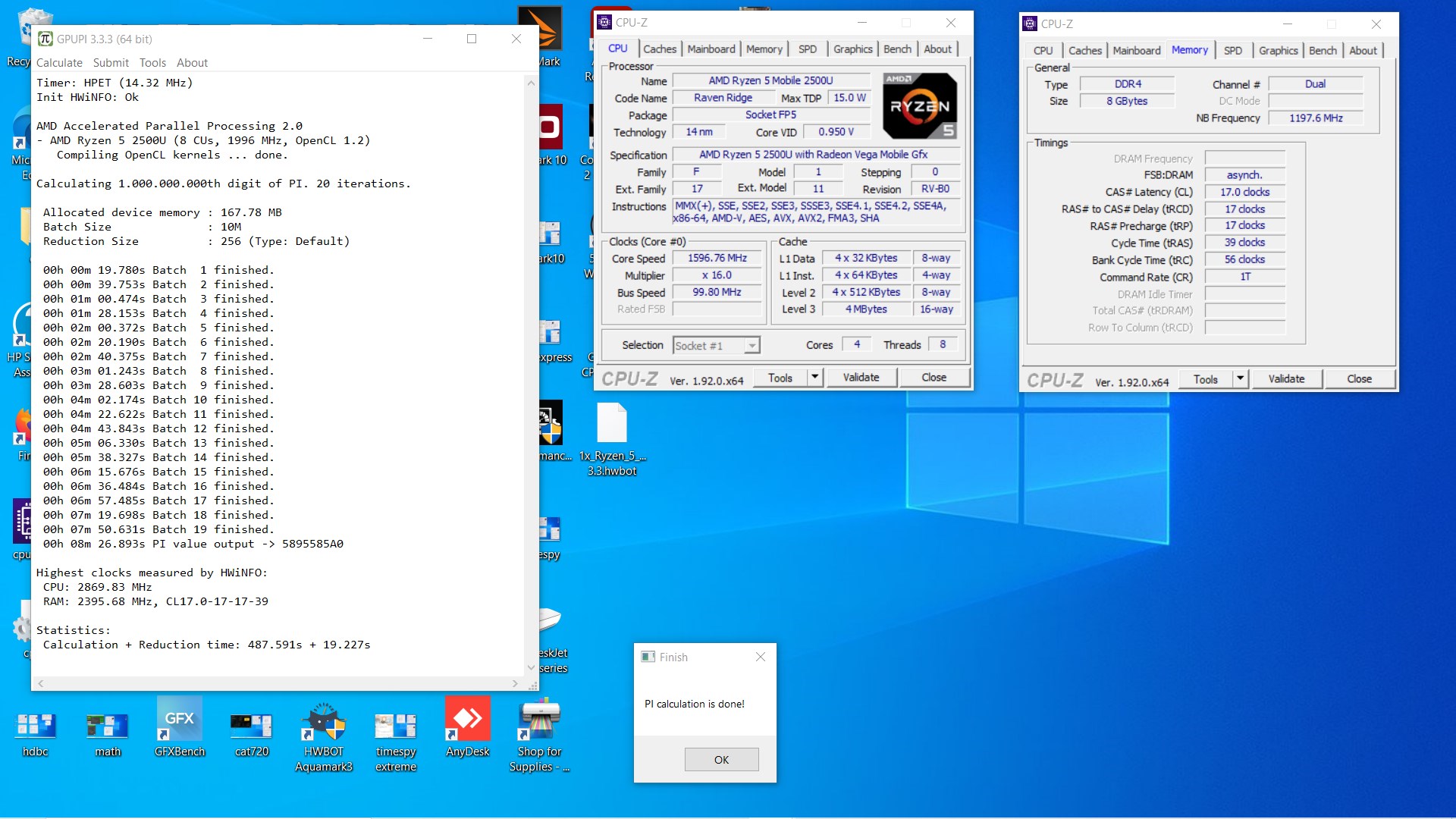Switch to Bench tab in left CPU-Z window

tap(897, 49)
